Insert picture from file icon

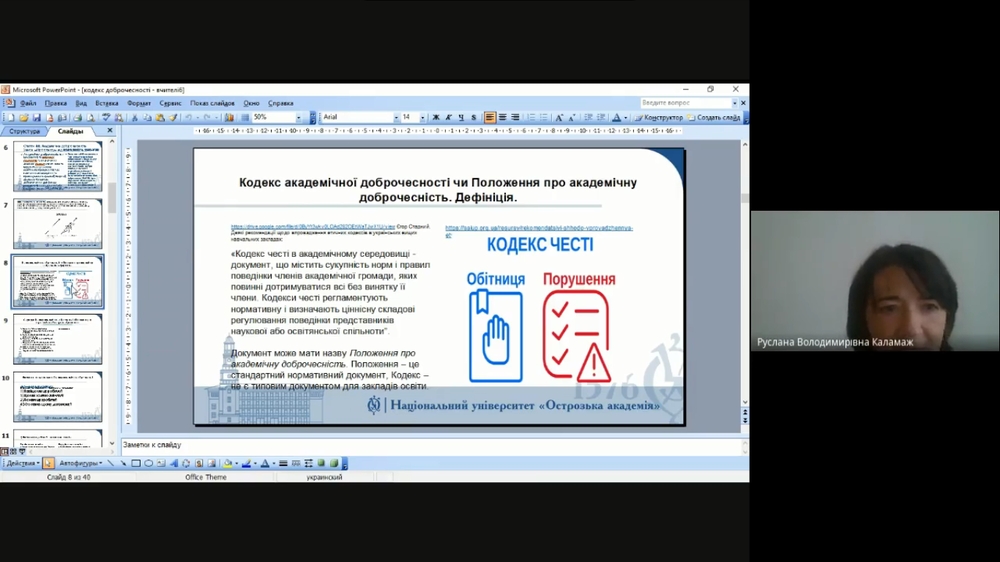click(x=212, y=463)
